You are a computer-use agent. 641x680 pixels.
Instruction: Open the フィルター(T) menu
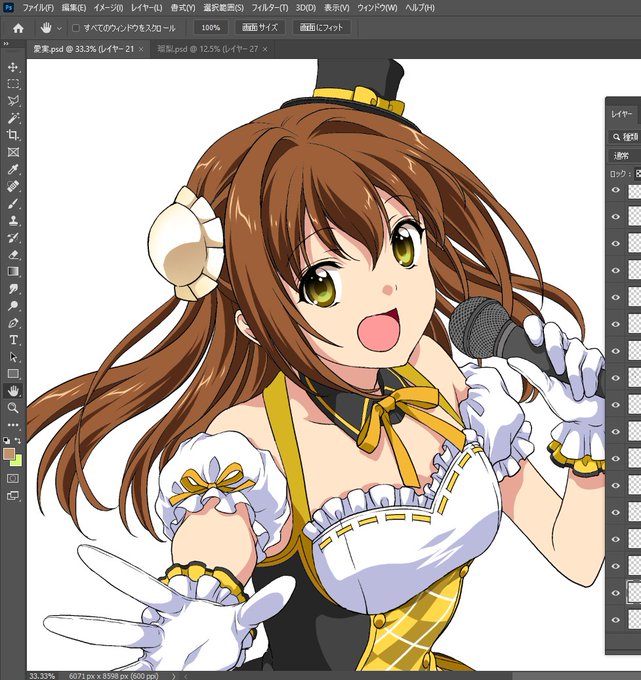(x=270, y=8)
